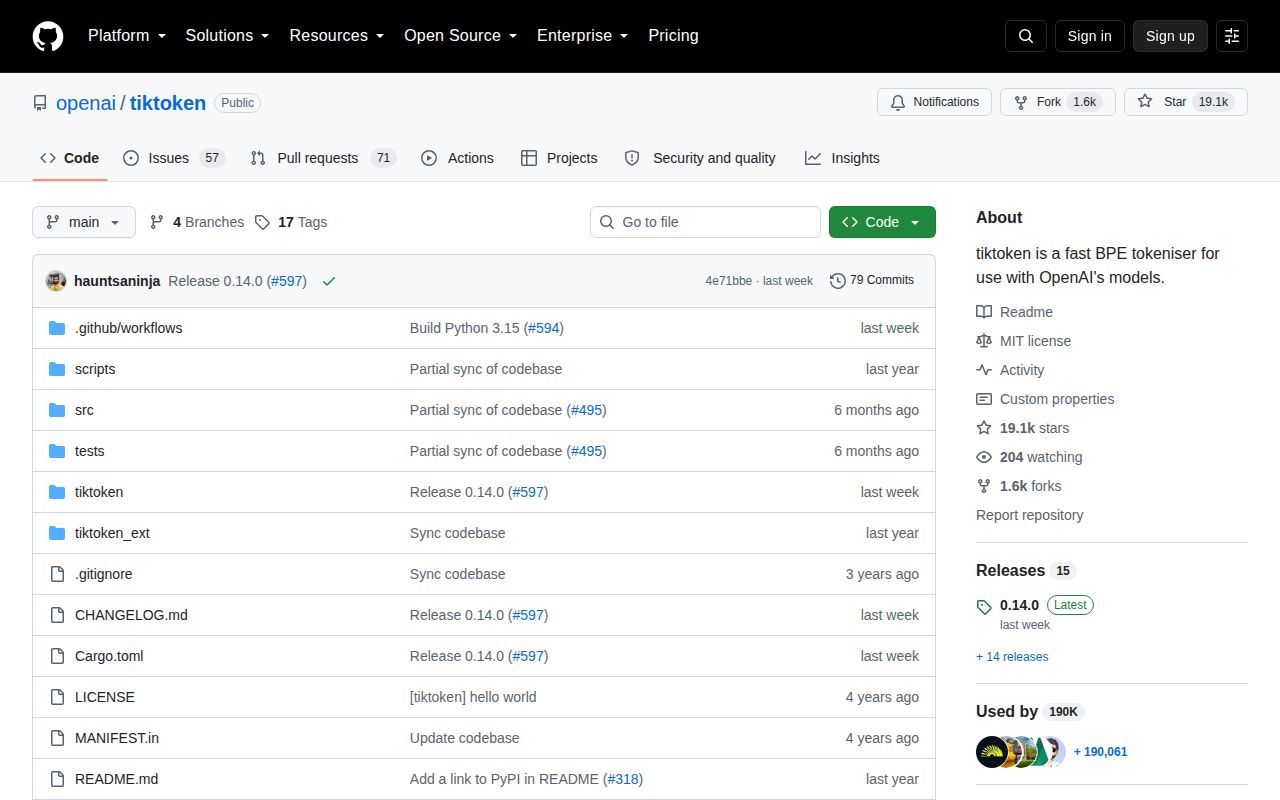Expand the Resources menu
The height and width of the screenshot is (800, 1280).
(x=337, y=35)
